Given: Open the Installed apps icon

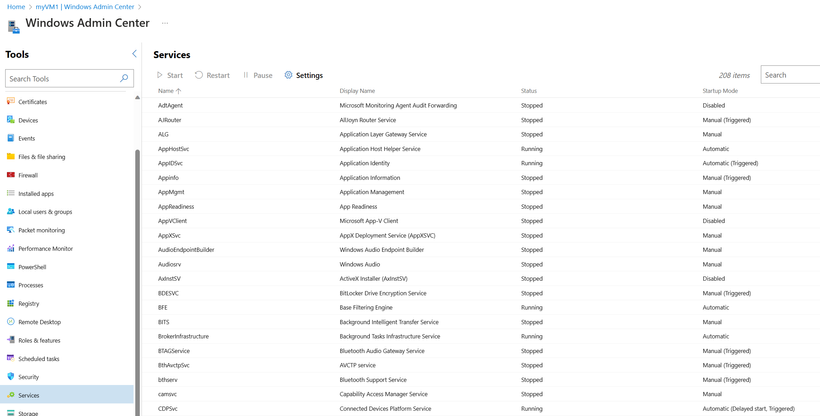Looking at the screenshot, I should pos(10,193).
